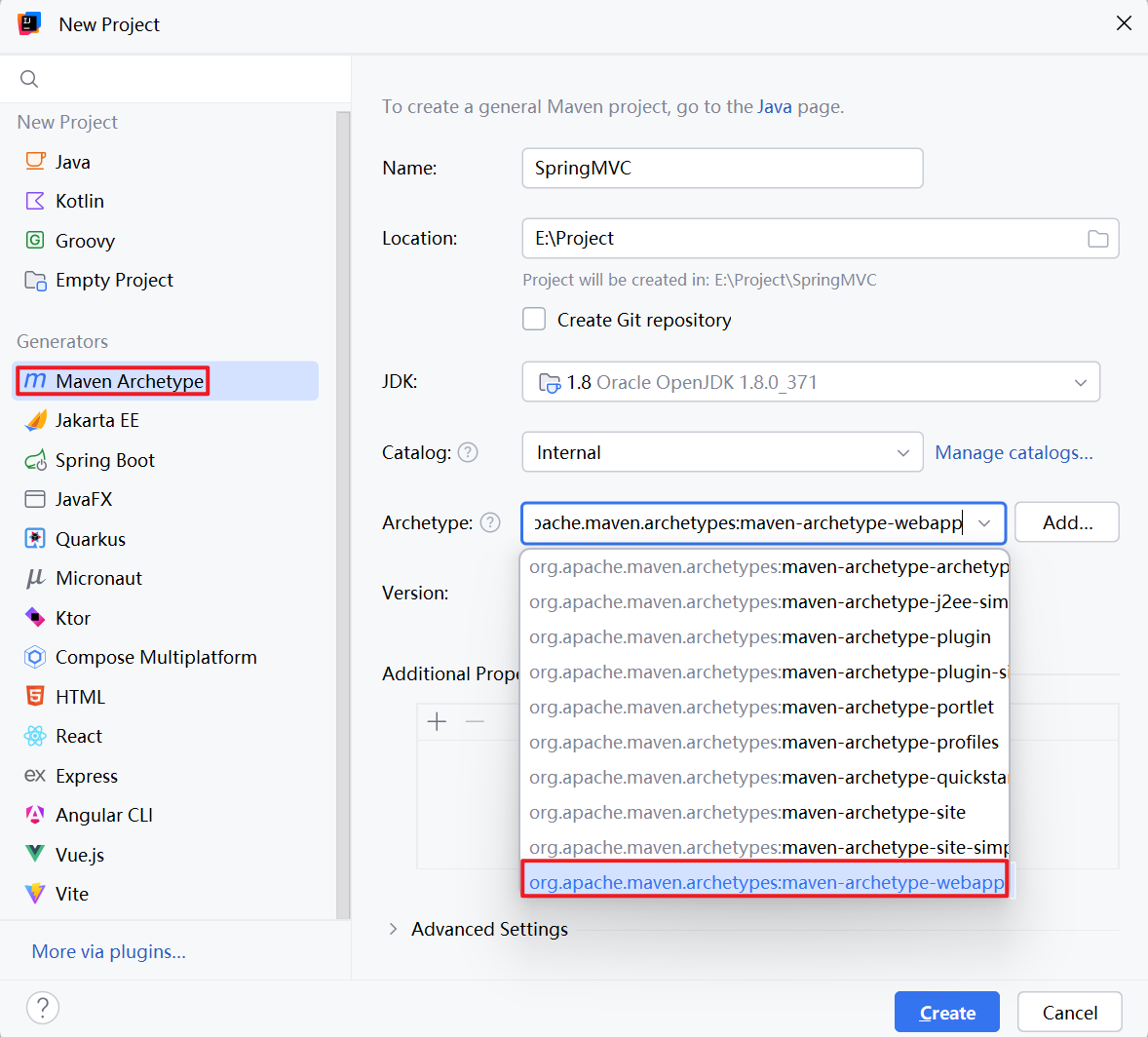Click the Add... archetype button

[x=1067, y=522]
